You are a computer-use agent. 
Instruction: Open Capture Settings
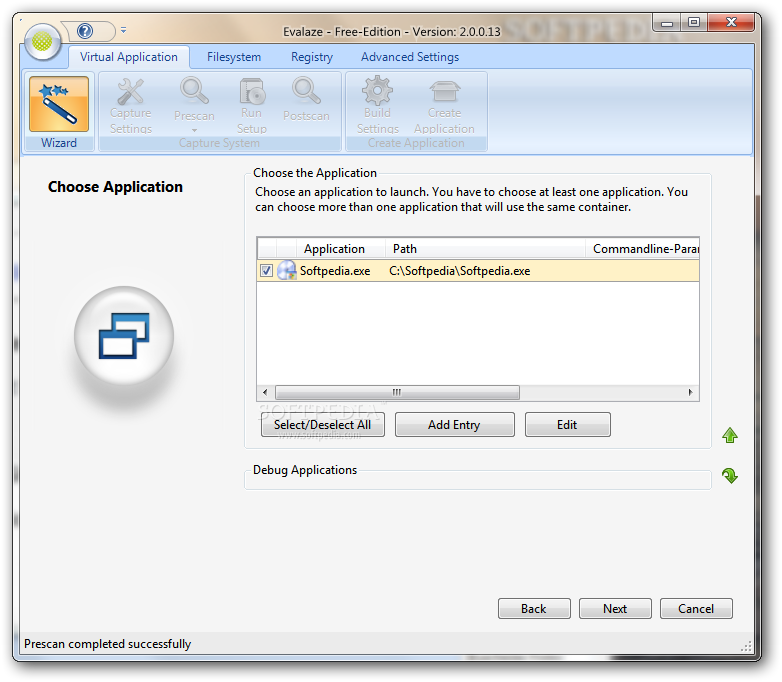click(131, 106)
